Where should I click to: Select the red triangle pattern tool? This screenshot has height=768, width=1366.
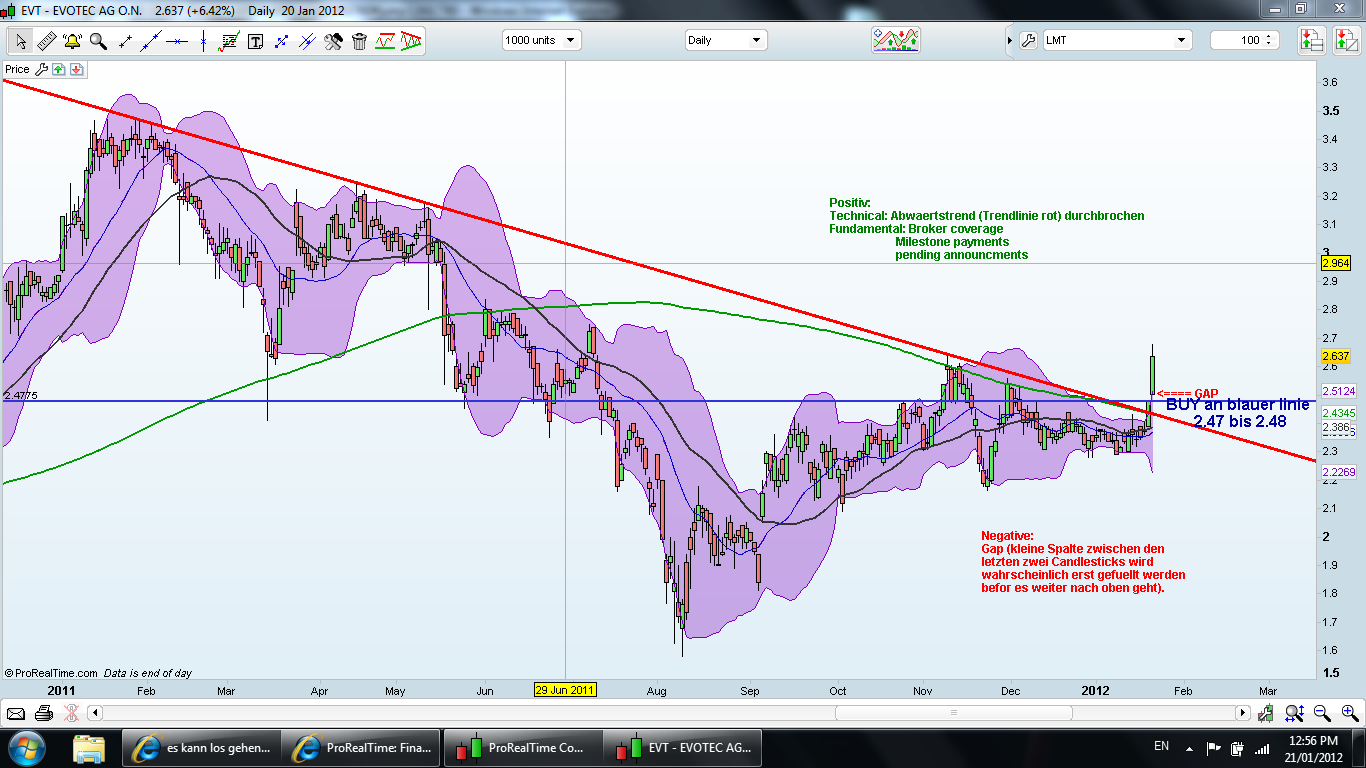coord(411,41)
